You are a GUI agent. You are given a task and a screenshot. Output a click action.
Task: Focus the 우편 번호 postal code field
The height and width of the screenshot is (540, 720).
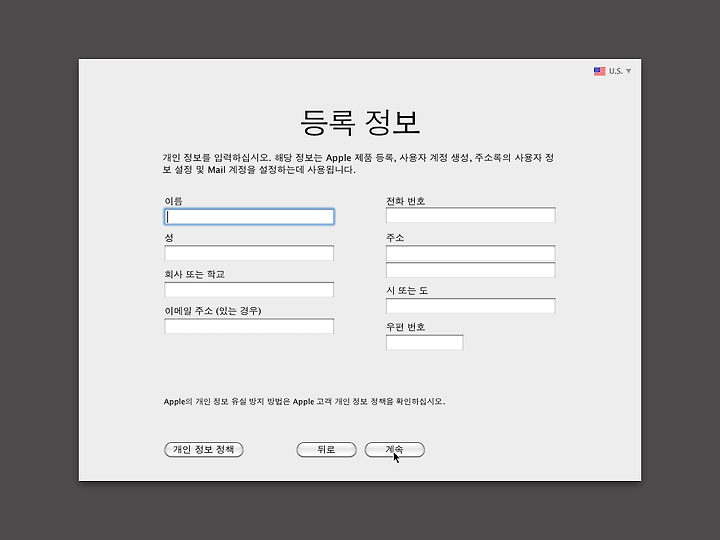tap(424, 342)
